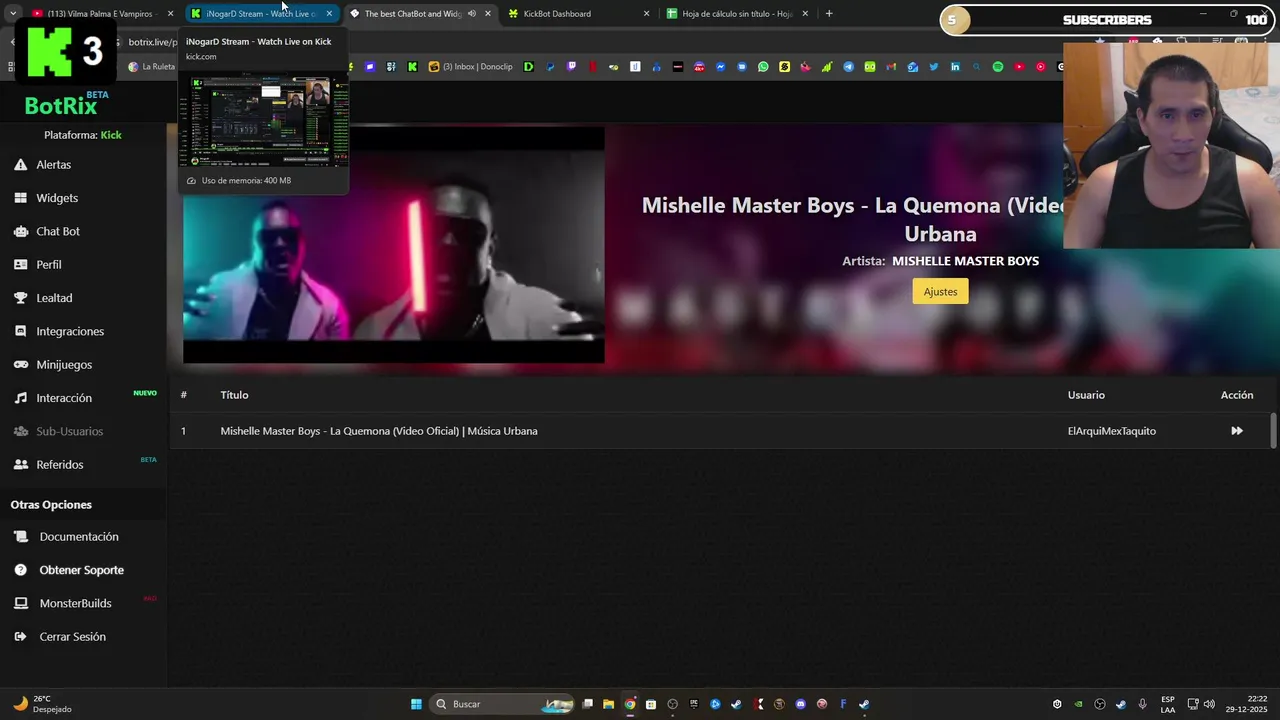Open the Telegram bookmark icon

click(848, 67)
